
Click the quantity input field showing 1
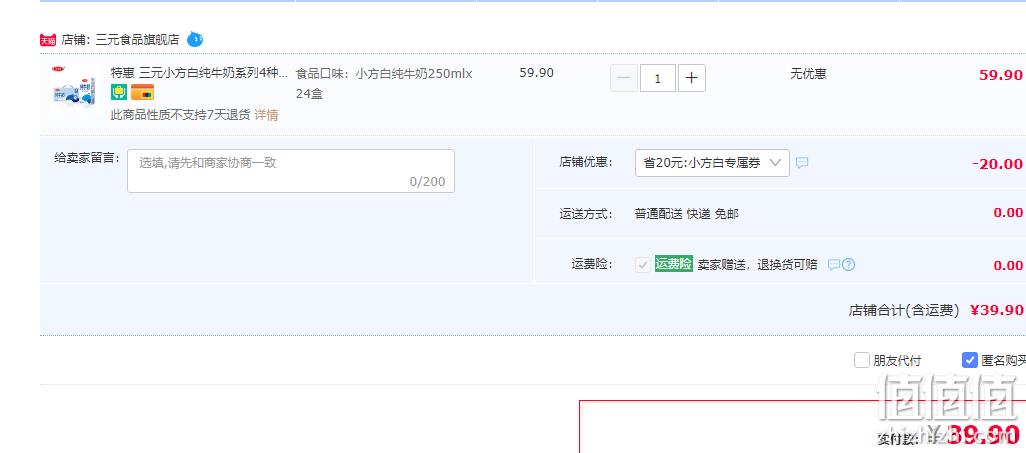pos(658,79)
